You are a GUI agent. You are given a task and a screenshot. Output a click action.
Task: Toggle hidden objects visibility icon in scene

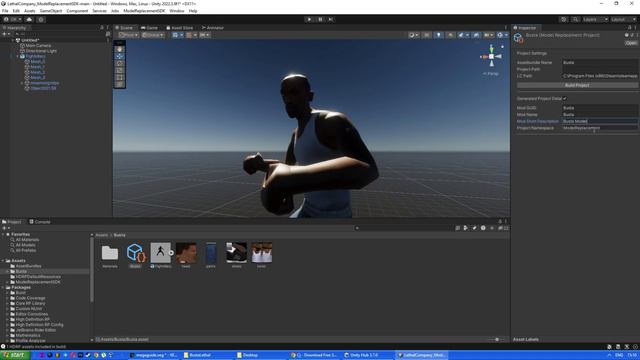point(476,35)
